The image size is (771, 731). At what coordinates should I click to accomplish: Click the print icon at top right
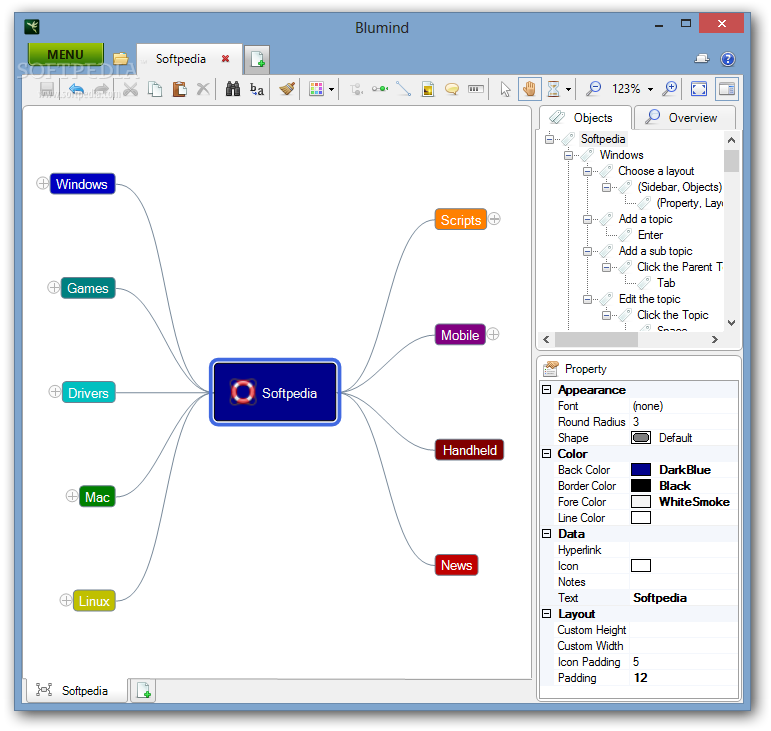coord(702,59)
